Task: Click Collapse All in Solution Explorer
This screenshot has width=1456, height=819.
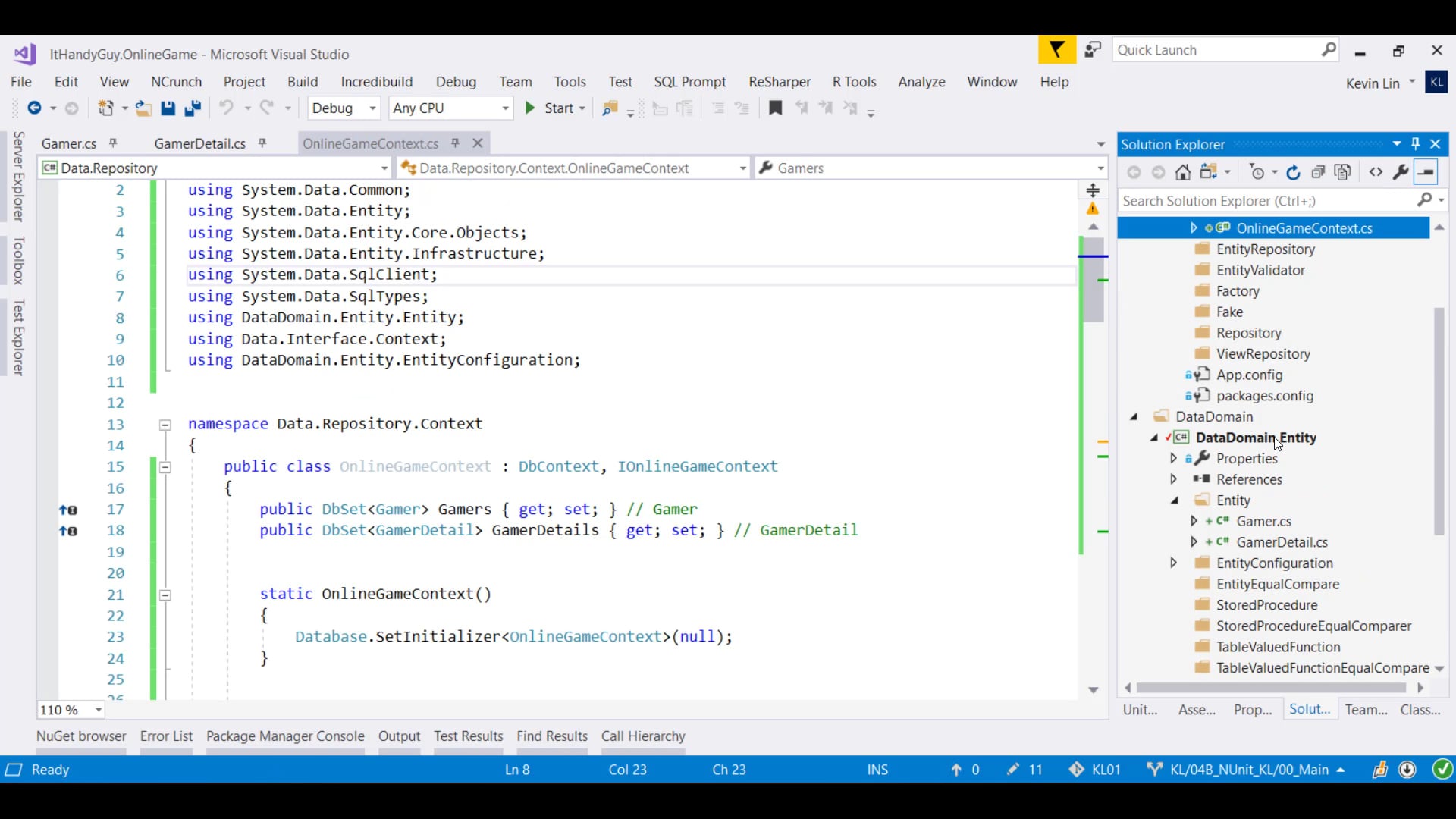Action: pyautogui.click(x=1318, y=172)
